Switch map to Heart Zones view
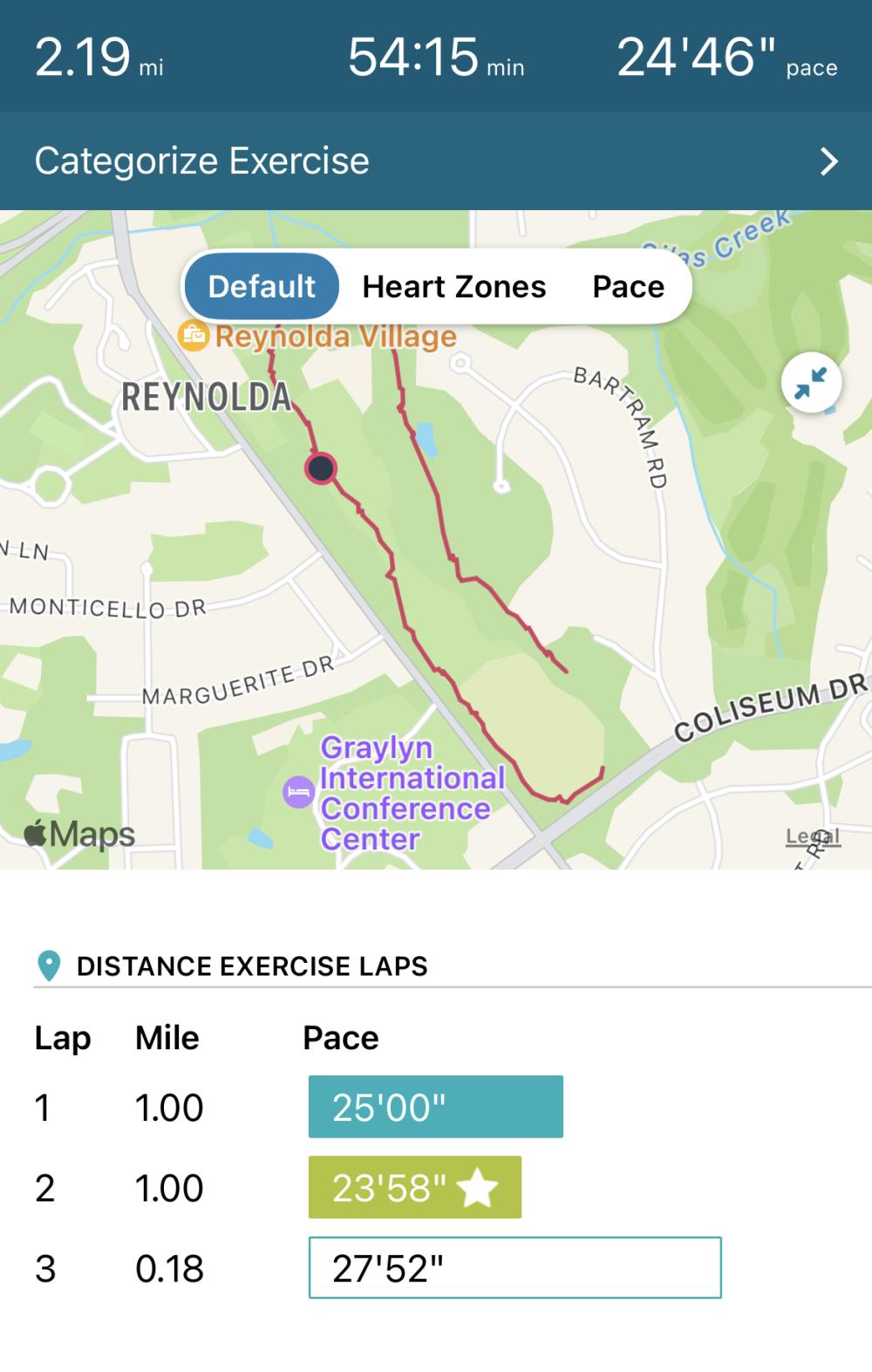 [x=453, y=286]
